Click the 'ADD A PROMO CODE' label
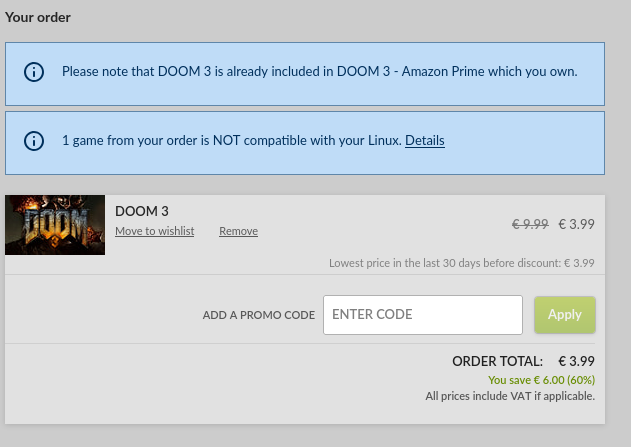631x447 pixels. tap(259, 315)
